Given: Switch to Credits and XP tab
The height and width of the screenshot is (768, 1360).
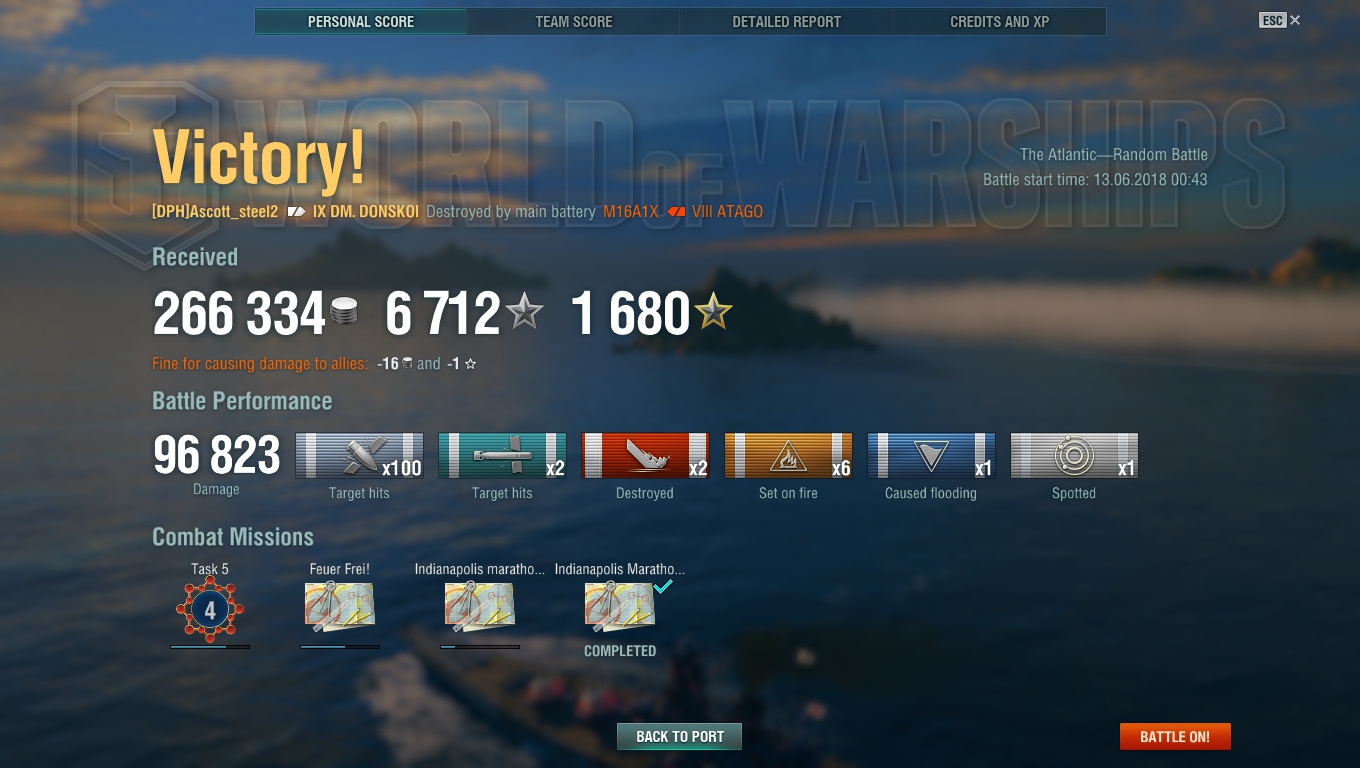Looking at the screenshot, I should tap(1000, 21).
